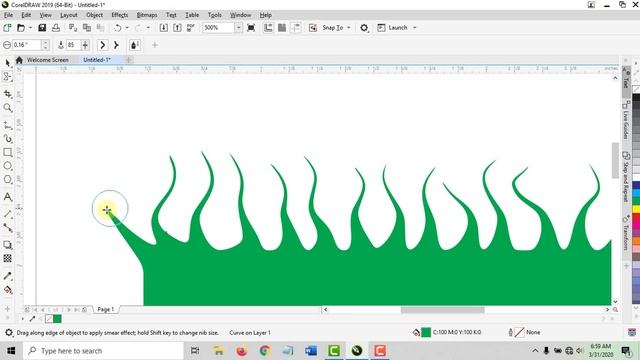The width and height of the screenshot is (640, 360).
Task: Select the Shape/Smear tool in the toolbox
Action: tap(7, 77)
